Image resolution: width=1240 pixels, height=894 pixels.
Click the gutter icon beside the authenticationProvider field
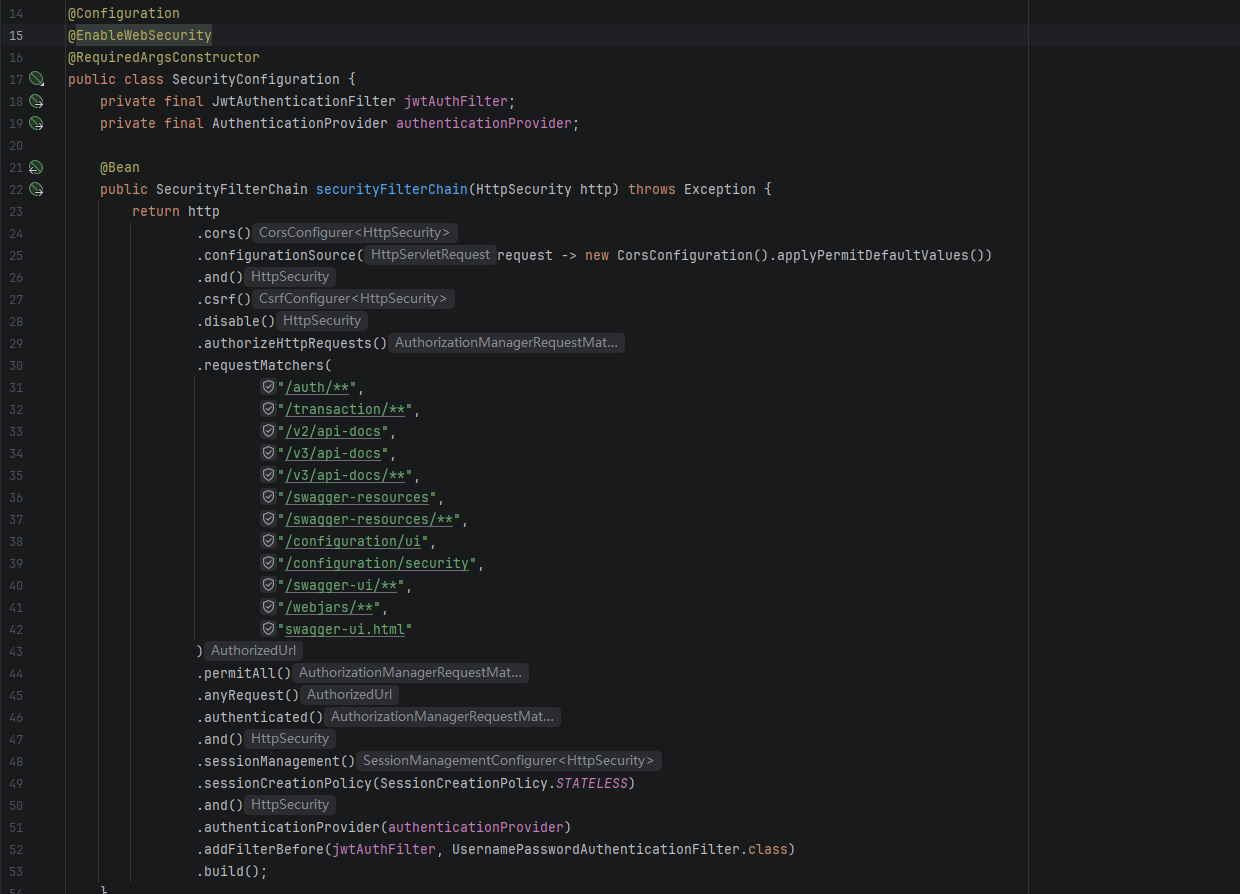pyautogui.click(x=36, y=123)
